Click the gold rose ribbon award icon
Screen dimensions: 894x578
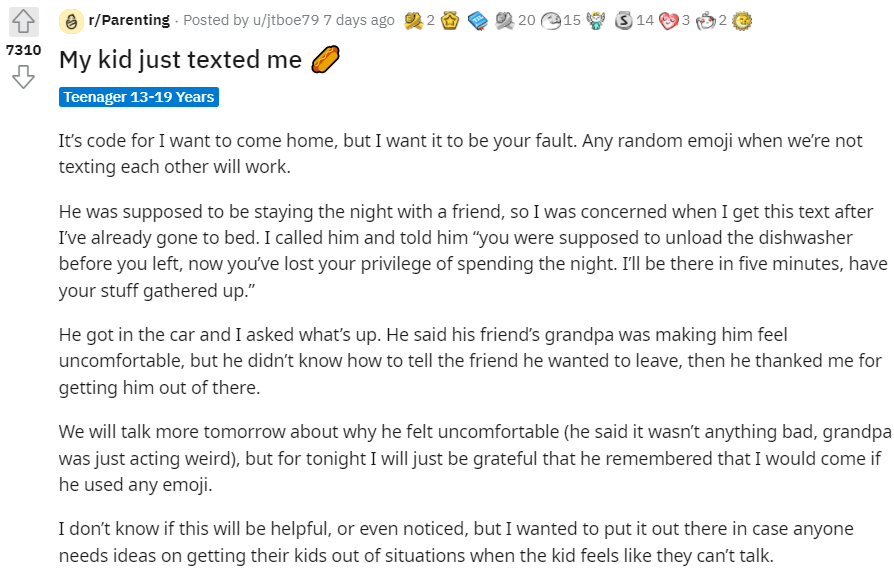click(x=413, y=21)
